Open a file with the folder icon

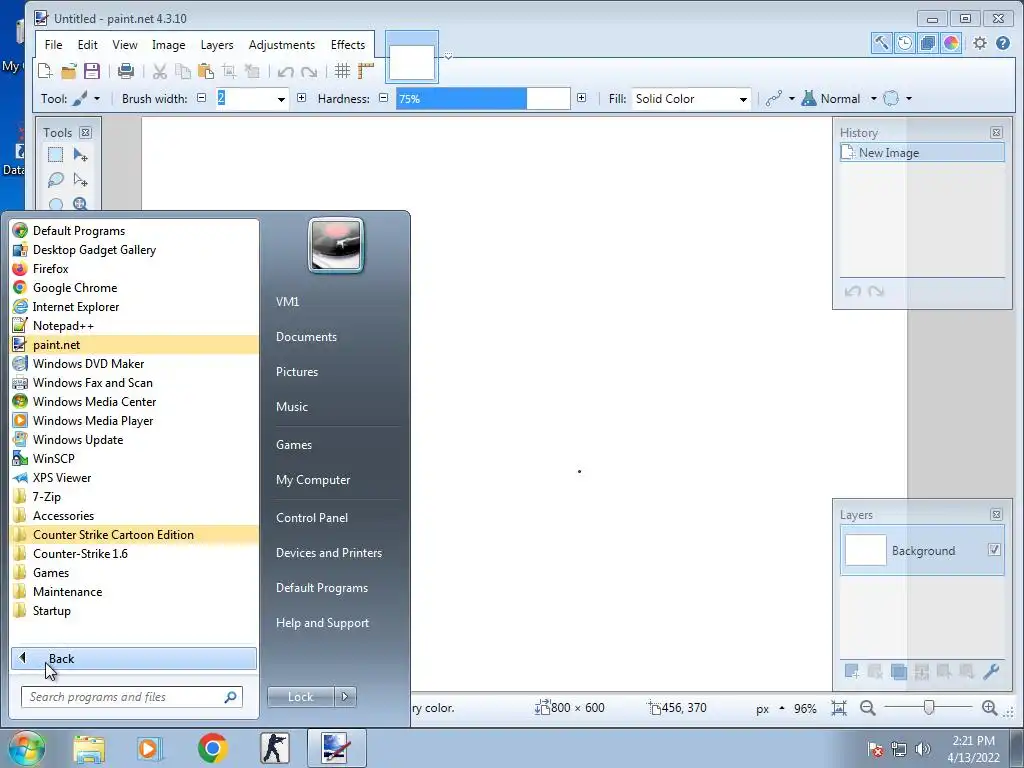point(69,71)
